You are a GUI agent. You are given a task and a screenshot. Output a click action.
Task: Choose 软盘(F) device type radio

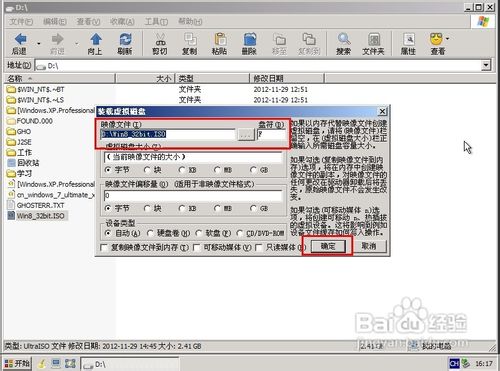coord(199,233)
